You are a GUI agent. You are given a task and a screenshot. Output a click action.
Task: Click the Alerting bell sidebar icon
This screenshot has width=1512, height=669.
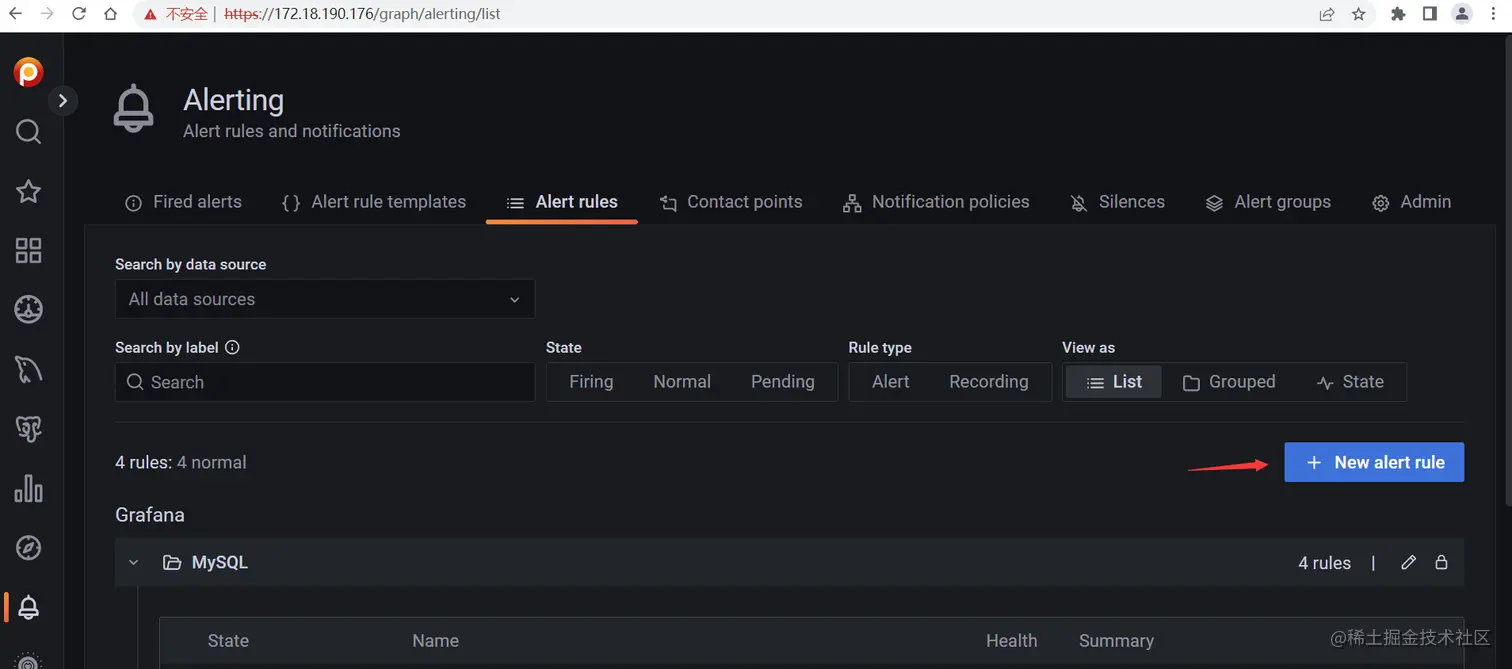[x=28, y=606]
